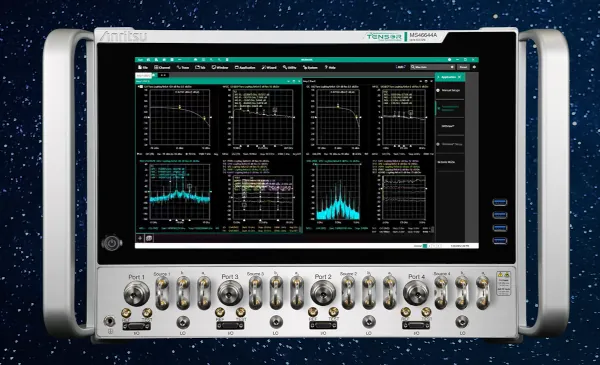Image resolution: width=600 pixels, height=365 pixels.
Task: Open the Window menu
Action: [x=220, y=67]
